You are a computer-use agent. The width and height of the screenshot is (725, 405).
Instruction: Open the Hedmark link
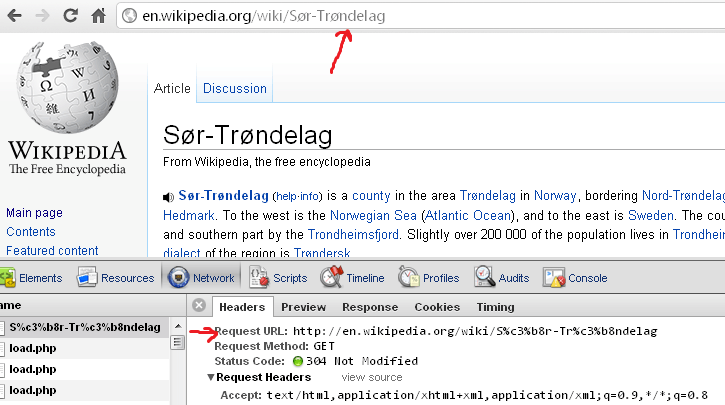(189, 215)
